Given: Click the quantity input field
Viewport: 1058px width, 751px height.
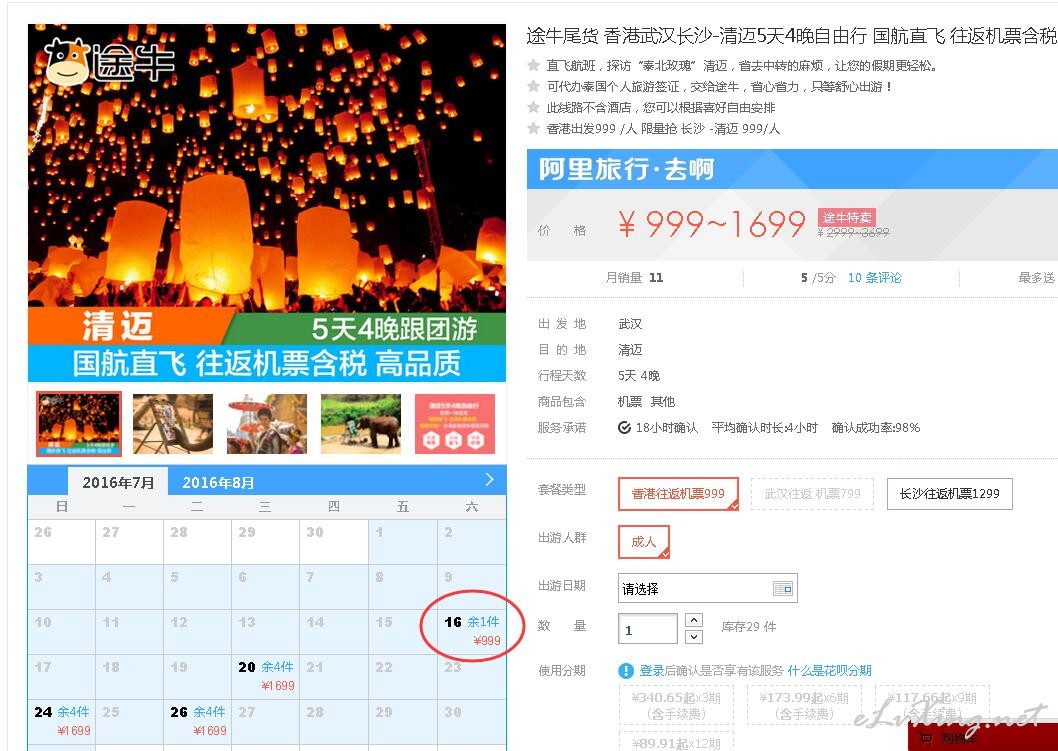Looking at the screenshot, I should tap(648, 629).
